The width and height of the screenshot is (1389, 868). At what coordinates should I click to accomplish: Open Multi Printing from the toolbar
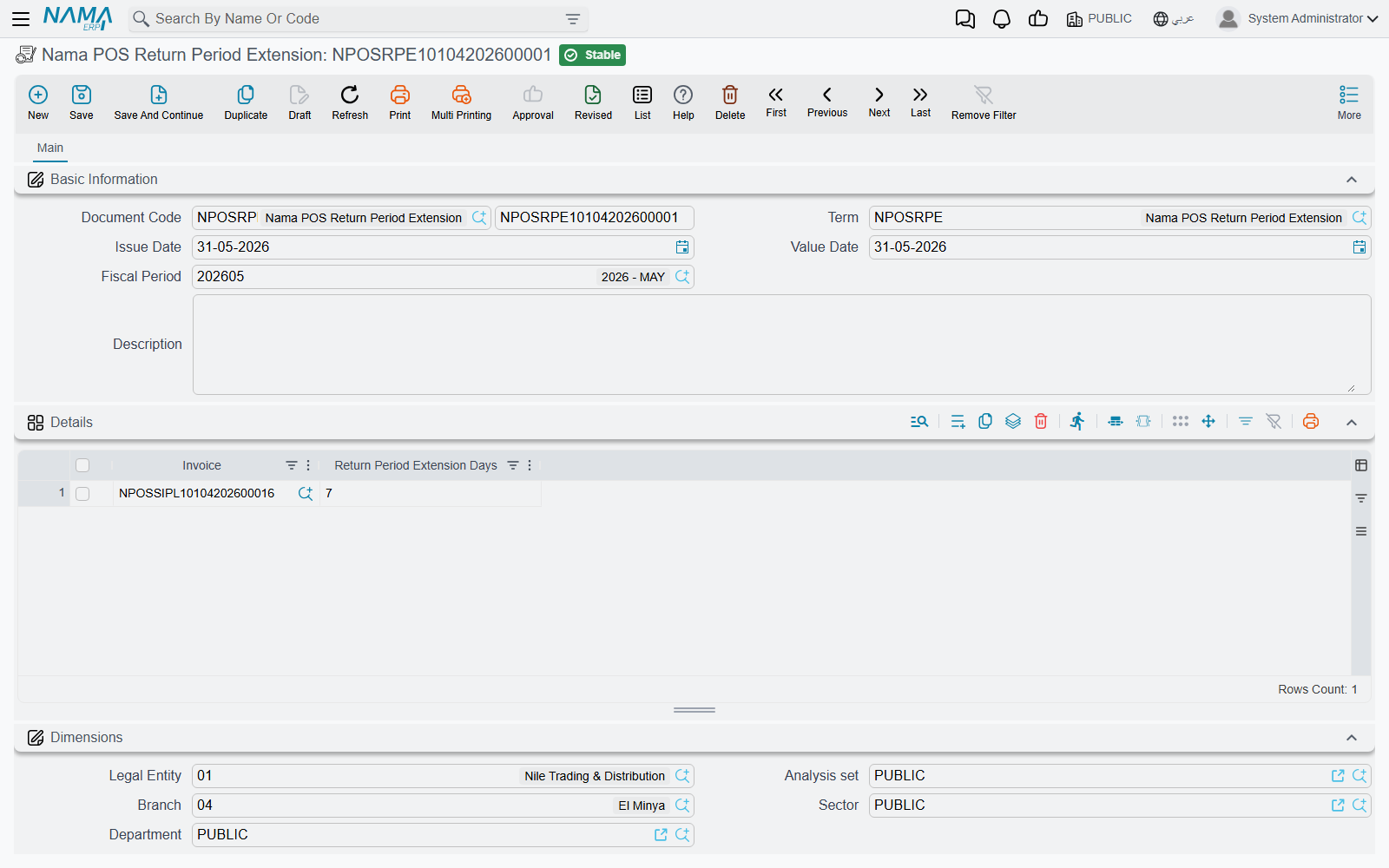[461, 95]
